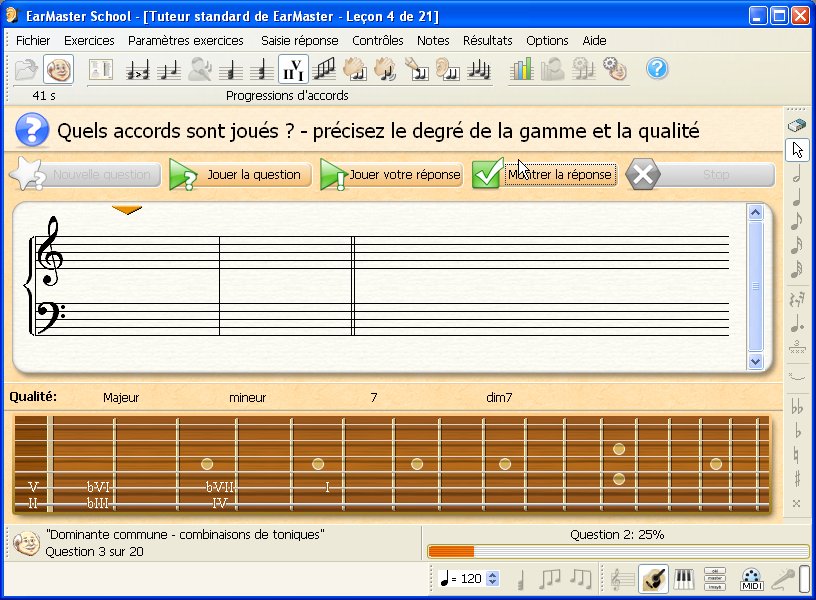Viewport: 816px width, 600px height.
Task: Open the statistics bar chart icon
Action: point(522,69)
